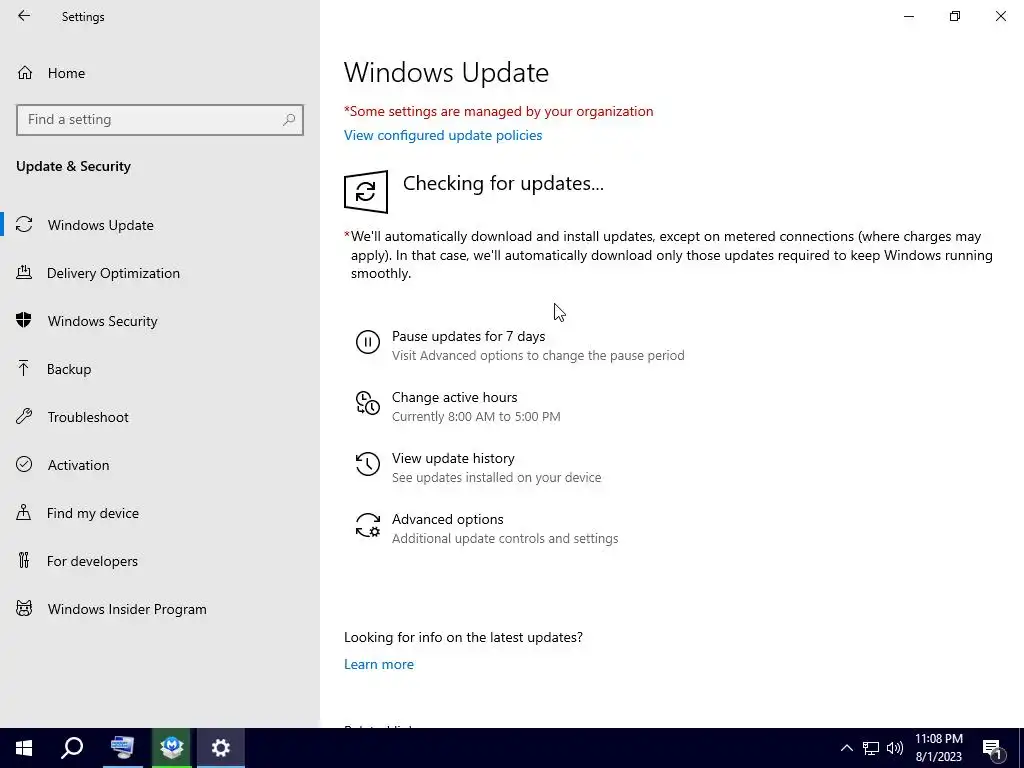
Task: Open the Action Center notifications icon
Action: click(993, 749)
